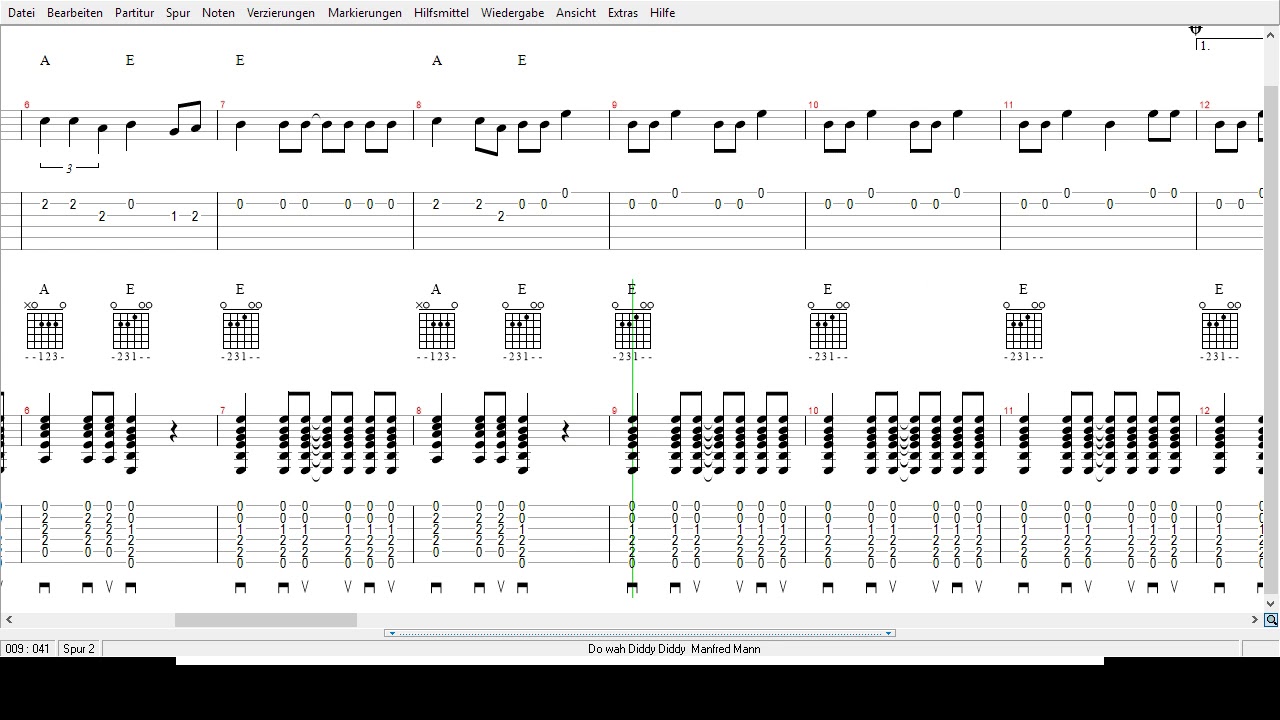Image resolution: width=1280 pixels, height=720 pixels.
Task: Click the '- 2 3 1 - -' fingering under the measure 10 E chord
Action: [829, 357]
